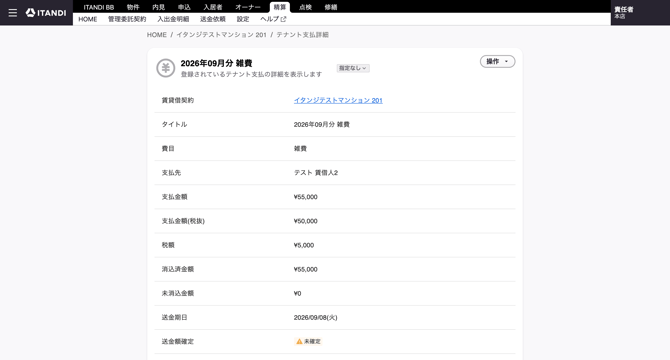This screenshot has height=360, width=670.
Task: Click the warning icon on 未確定 badge
Action: [x=299, y=341]
